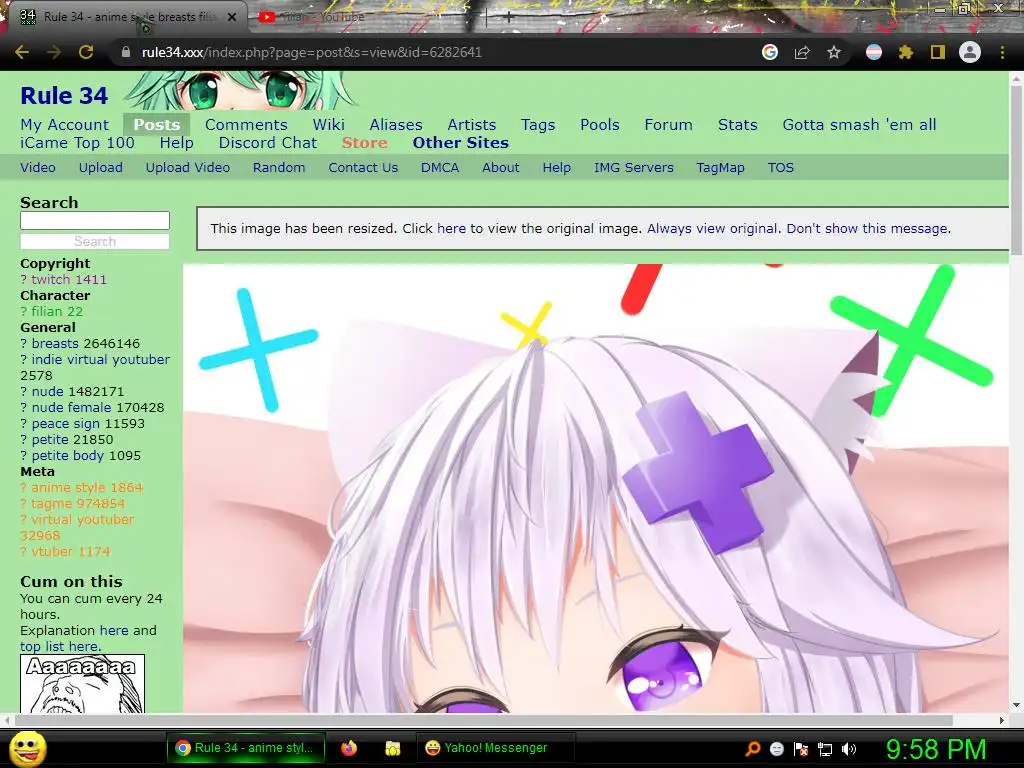
Task: Open the Wiki page
Action: point(328,125)
